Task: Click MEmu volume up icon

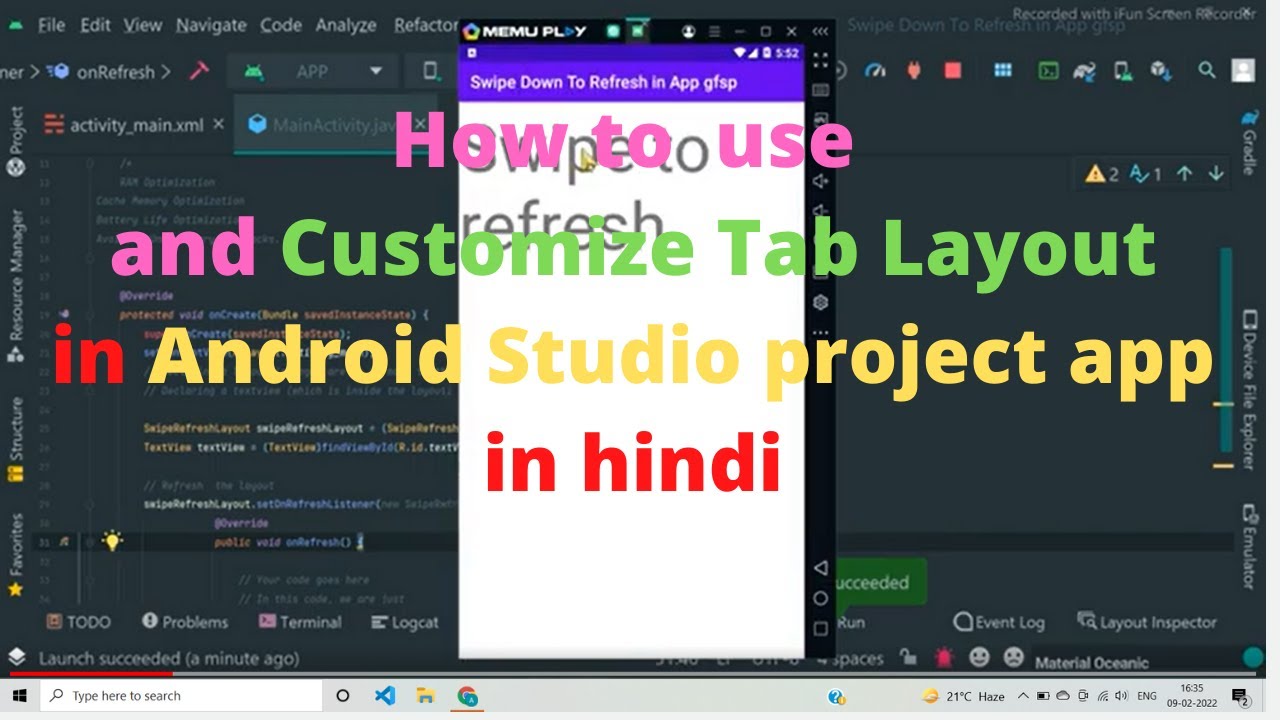Action: point(821,181)
